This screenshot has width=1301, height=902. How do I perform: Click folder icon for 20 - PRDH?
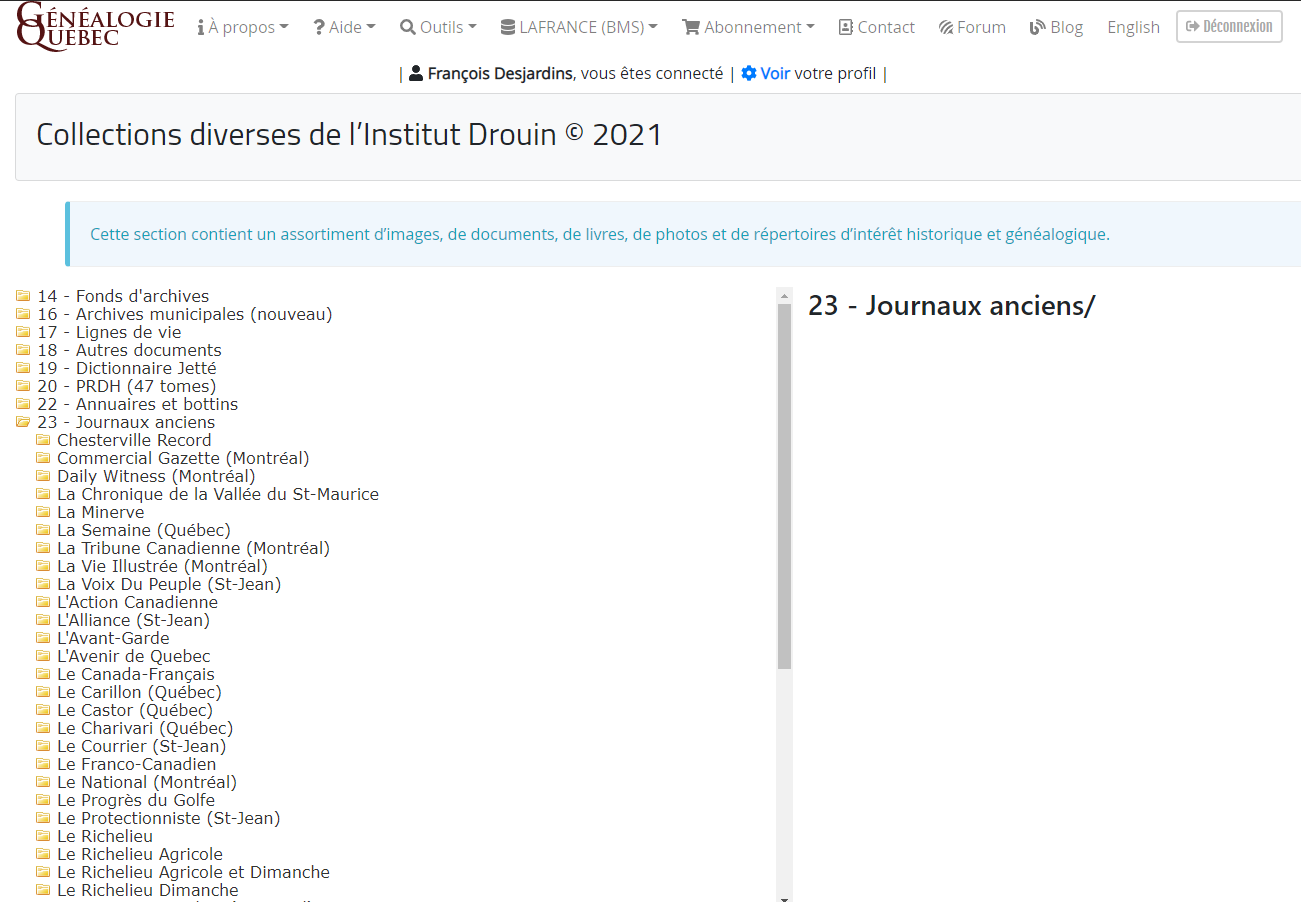[23, 386]
